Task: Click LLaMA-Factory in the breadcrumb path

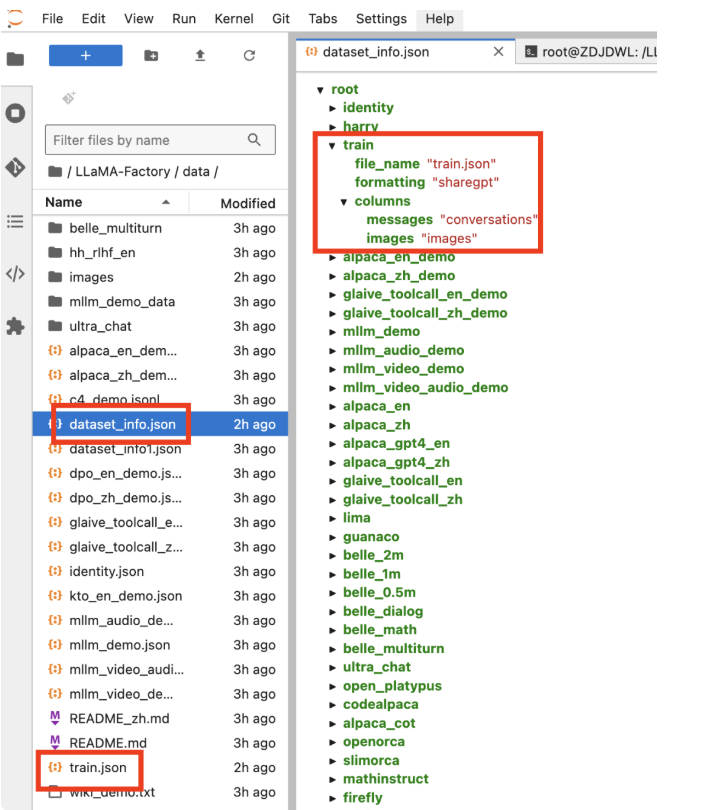Action: pyautogui.click(x=123, y=172)
